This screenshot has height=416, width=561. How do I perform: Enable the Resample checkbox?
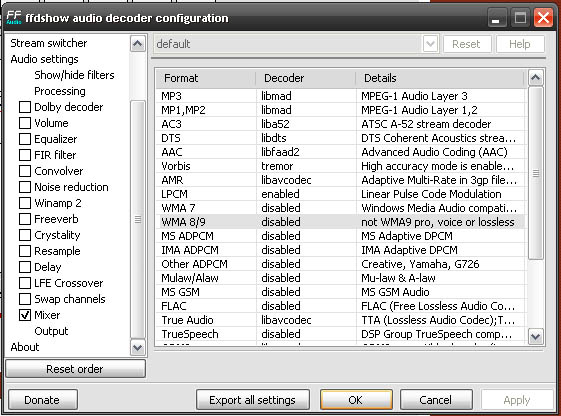tap(25, 251)
